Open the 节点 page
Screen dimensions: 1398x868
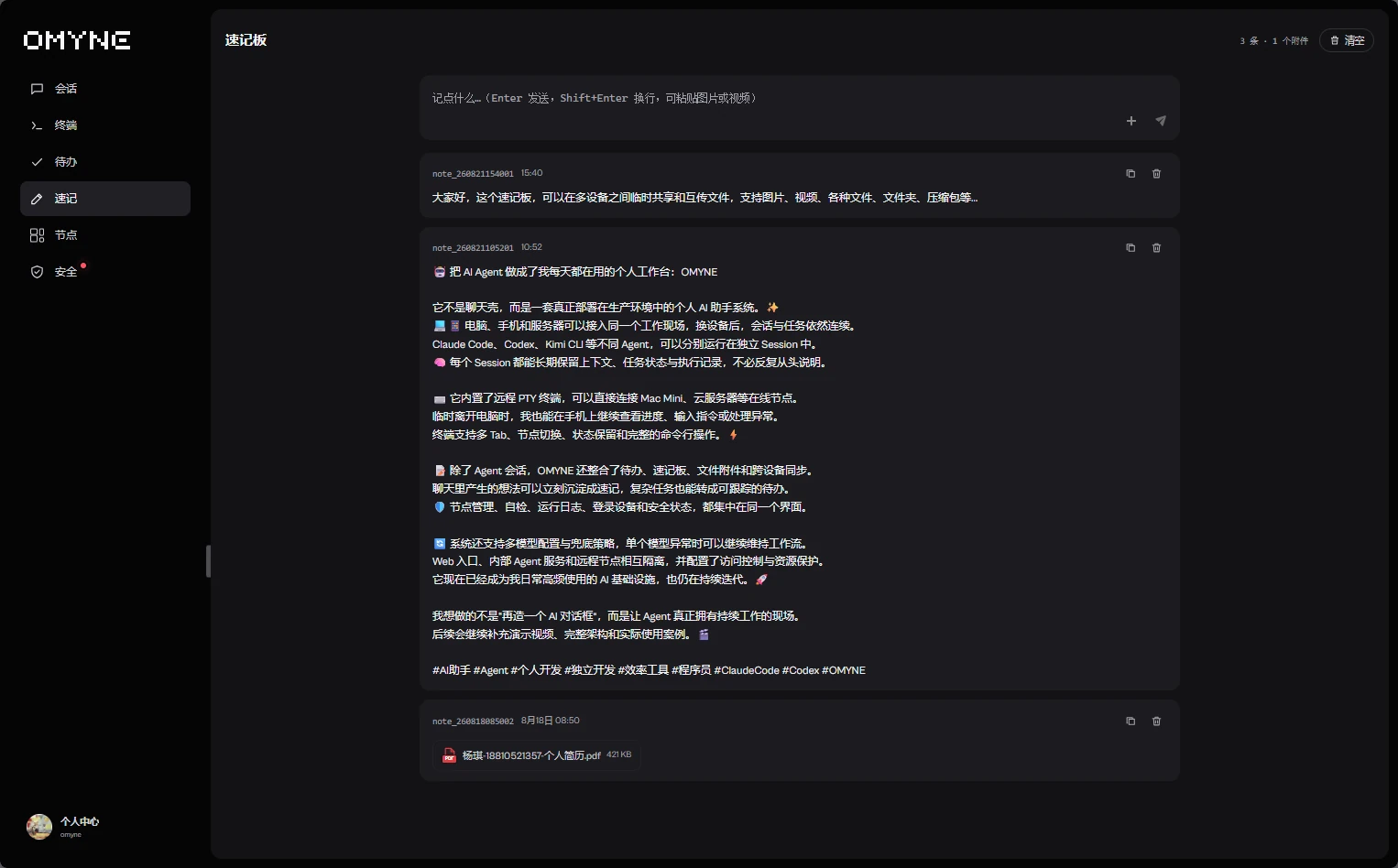pyautogui.click(x=105, y=235)
